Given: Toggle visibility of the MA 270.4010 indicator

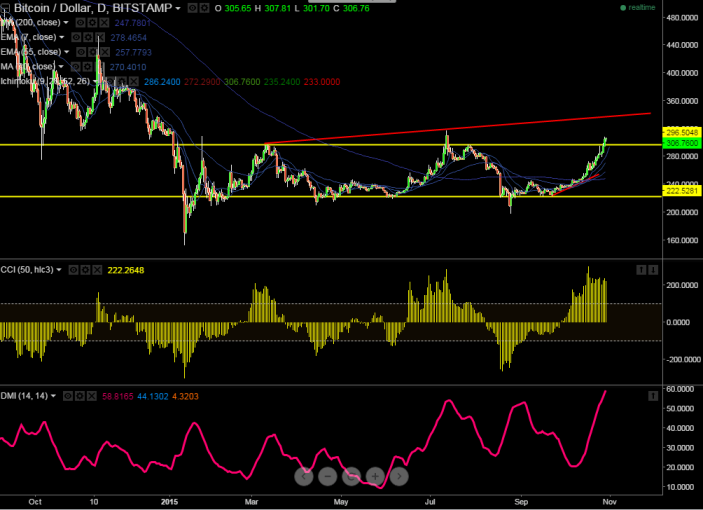Looking at the screenshot, I should [x=76, y=67].
